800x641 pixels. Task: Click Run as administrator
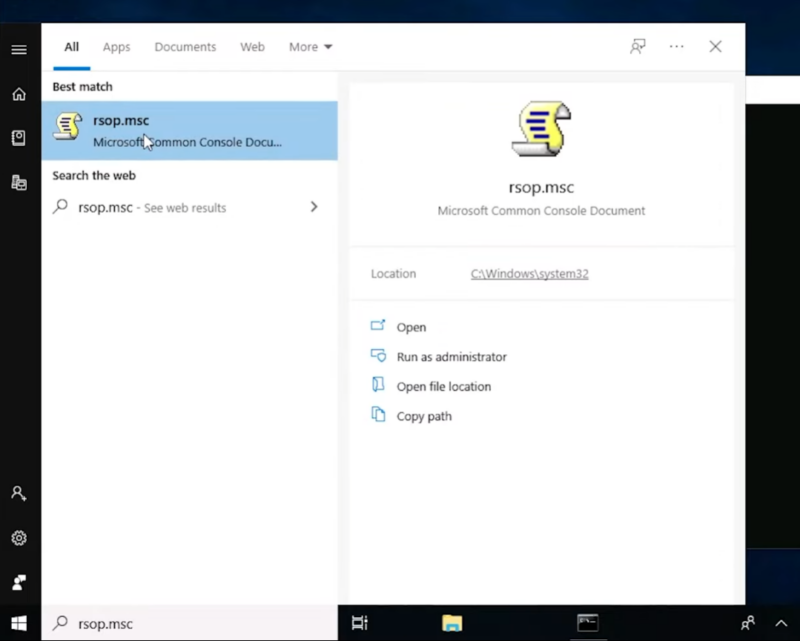(451, 357)
